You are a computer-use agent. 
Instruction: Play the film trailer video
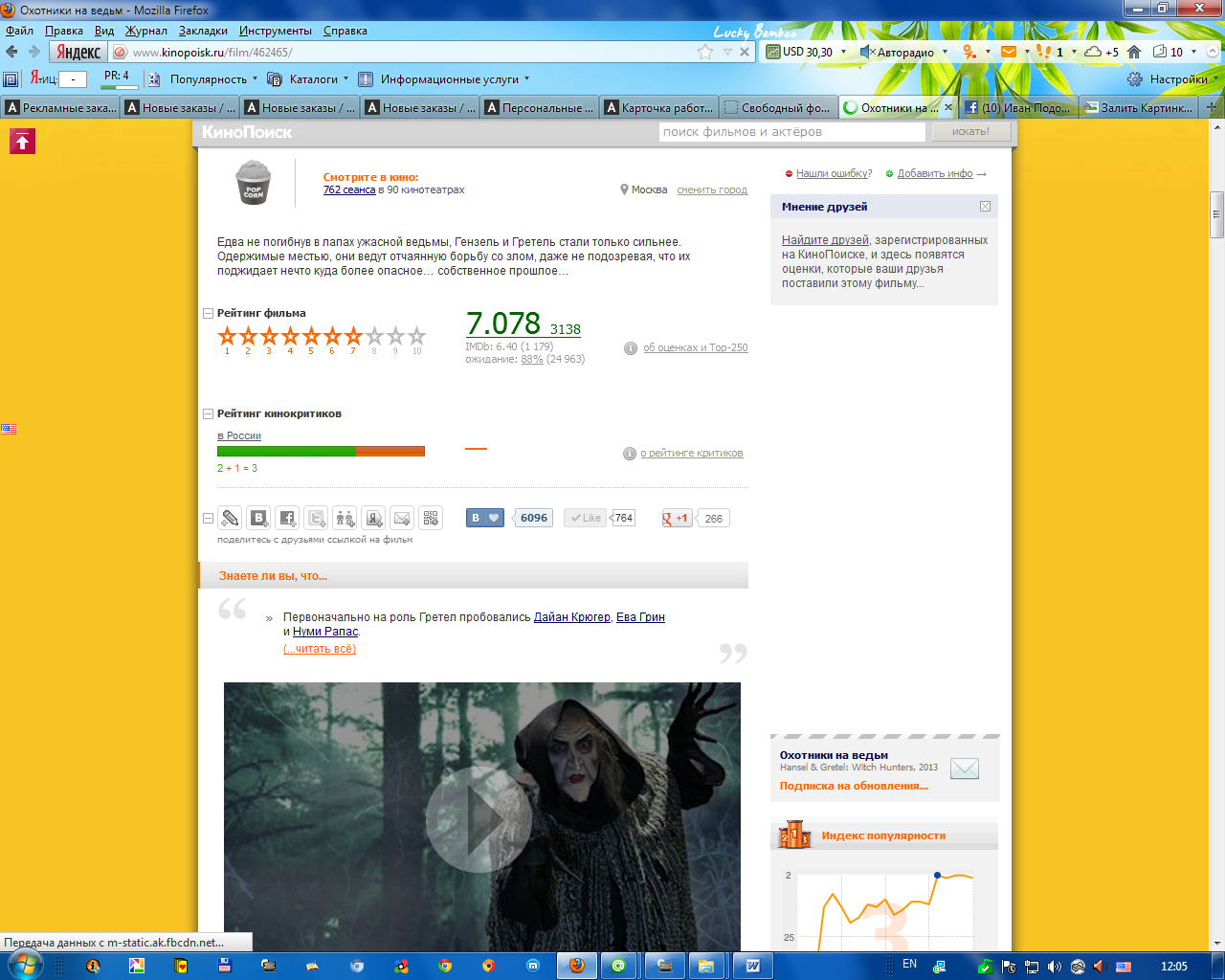479,819
